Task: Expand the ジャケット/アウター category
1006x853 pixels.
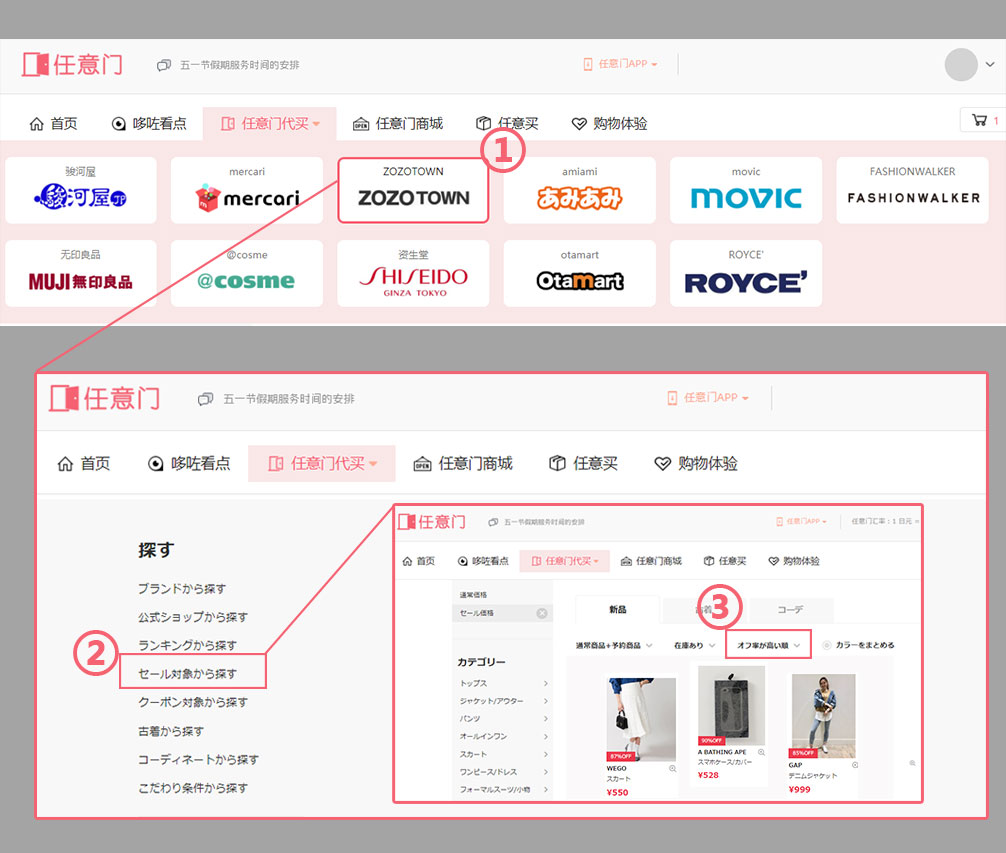Action: point(504,701)
